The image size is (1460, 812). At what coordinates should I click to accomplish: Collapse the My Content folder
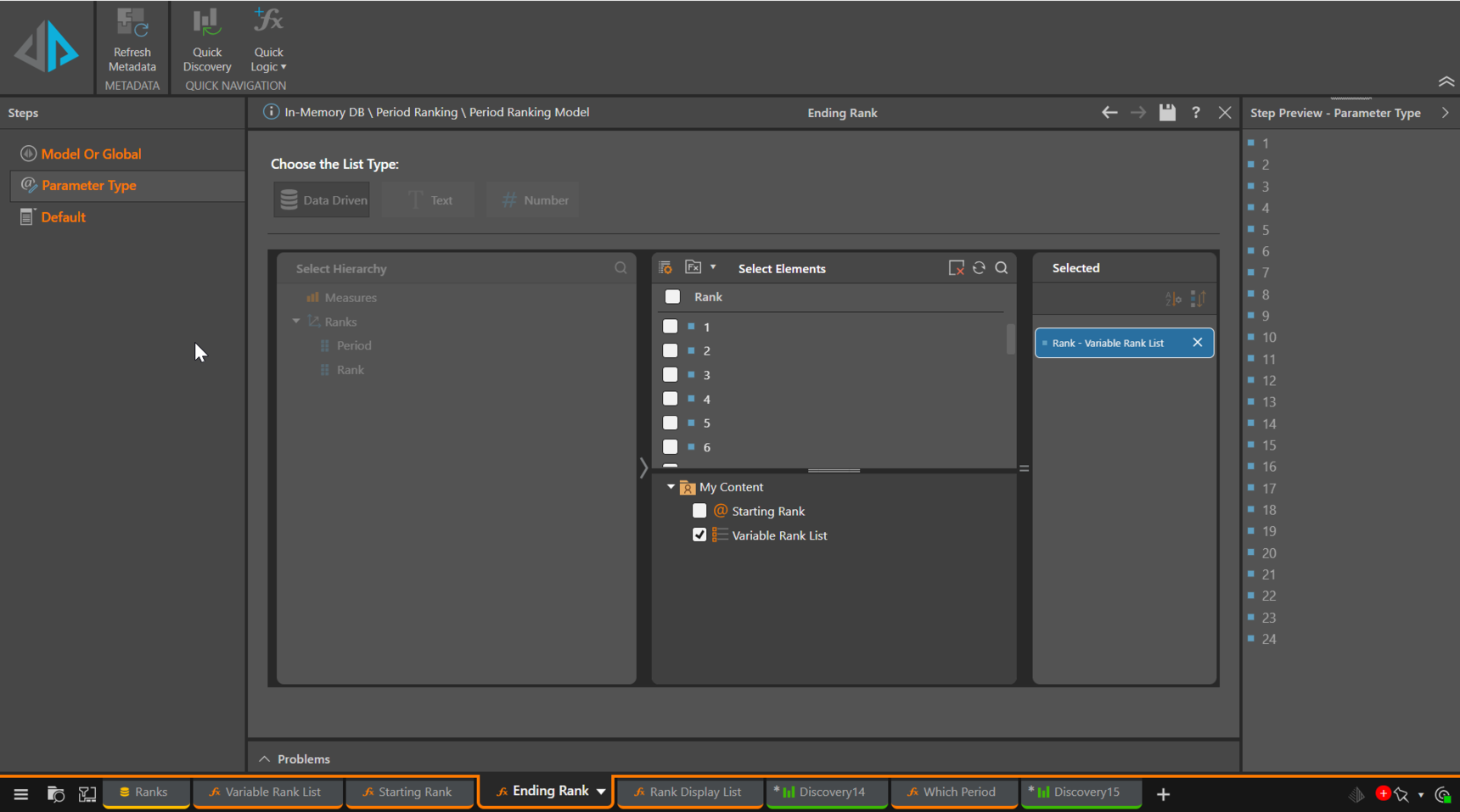[x=671, y=487]
